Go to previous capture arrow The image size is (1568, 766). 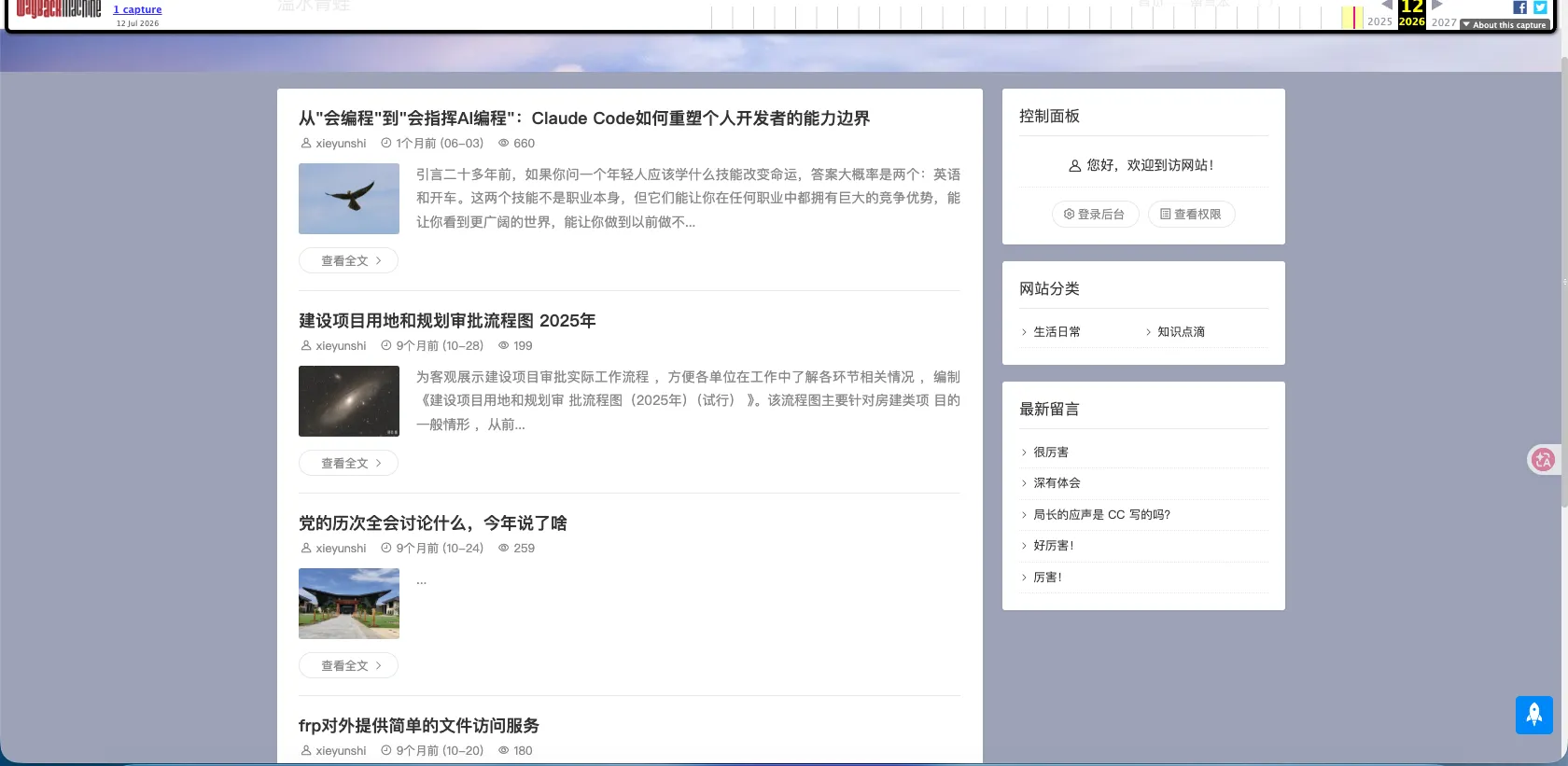(x=1387, y=5)
